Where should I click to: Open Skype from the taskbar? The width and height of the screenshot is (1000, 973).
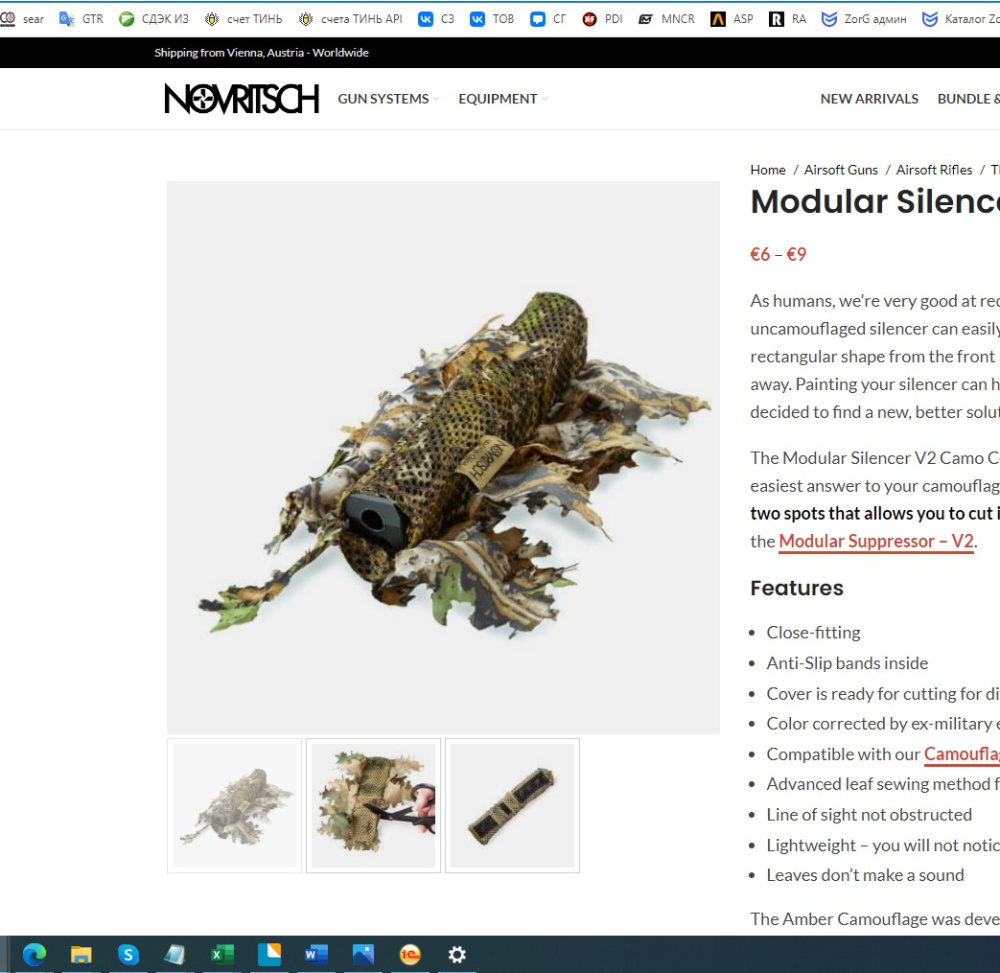coord(128,955)
